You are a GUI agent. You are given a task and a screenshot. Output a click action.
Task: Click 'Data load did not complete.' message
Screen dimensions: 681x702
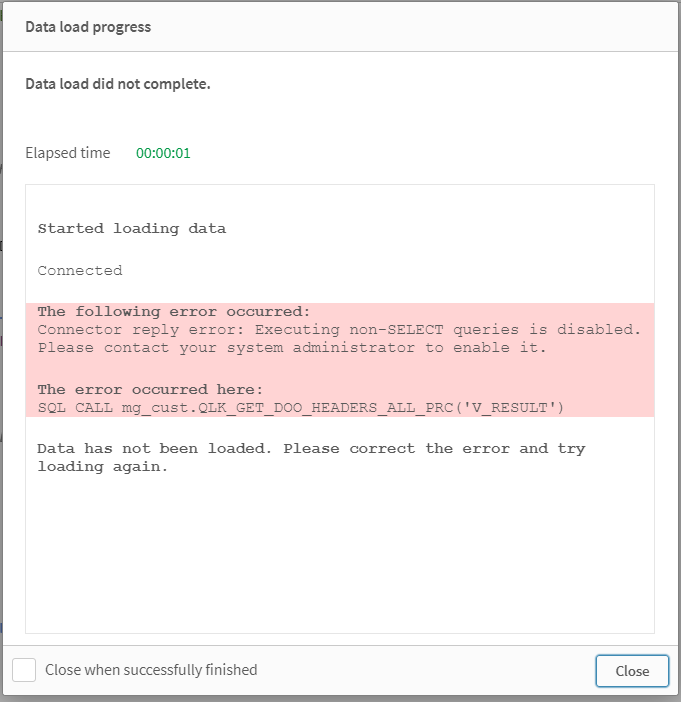(x=118, y=84)
